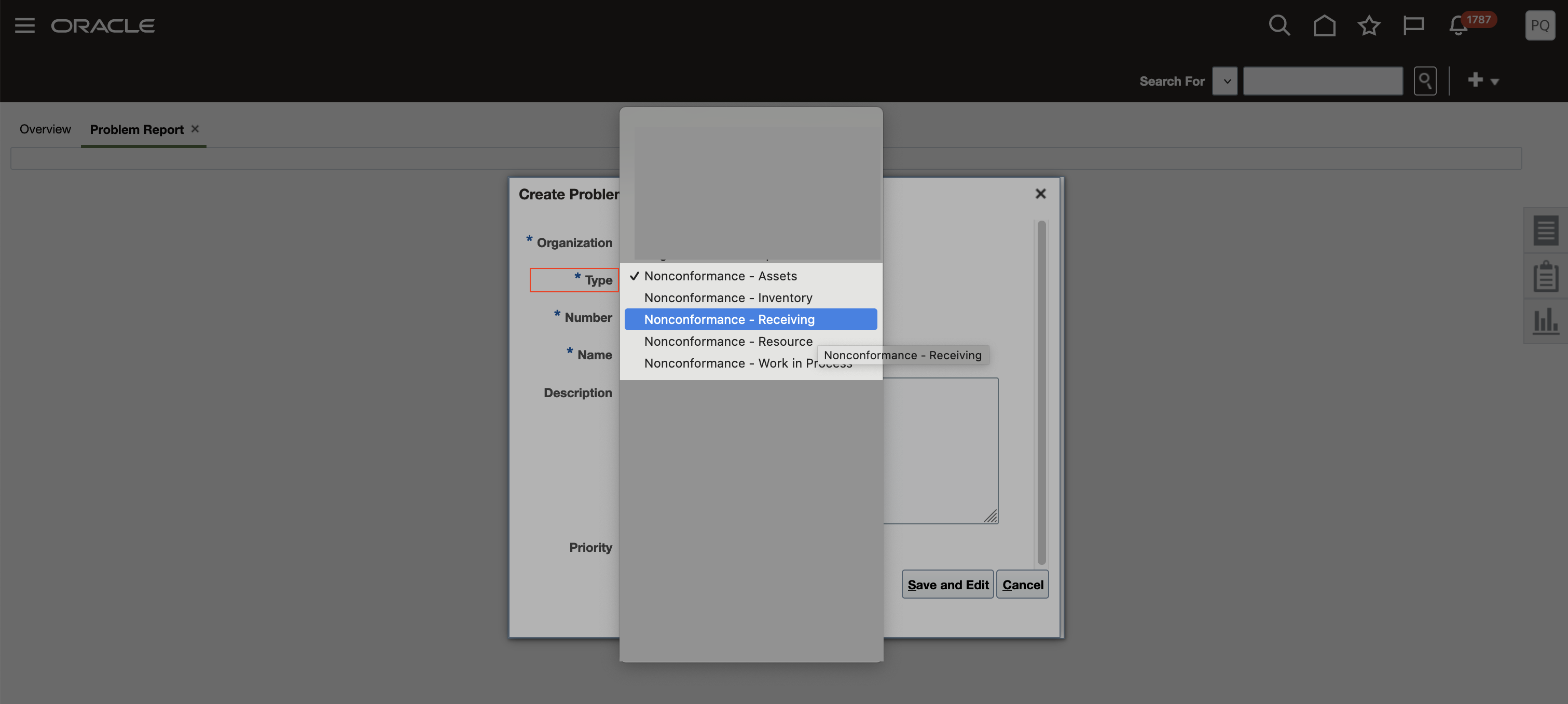Screen dimensions: 1568x704
Task: Click Save and Edit button
Action: (x=948, y=585)
